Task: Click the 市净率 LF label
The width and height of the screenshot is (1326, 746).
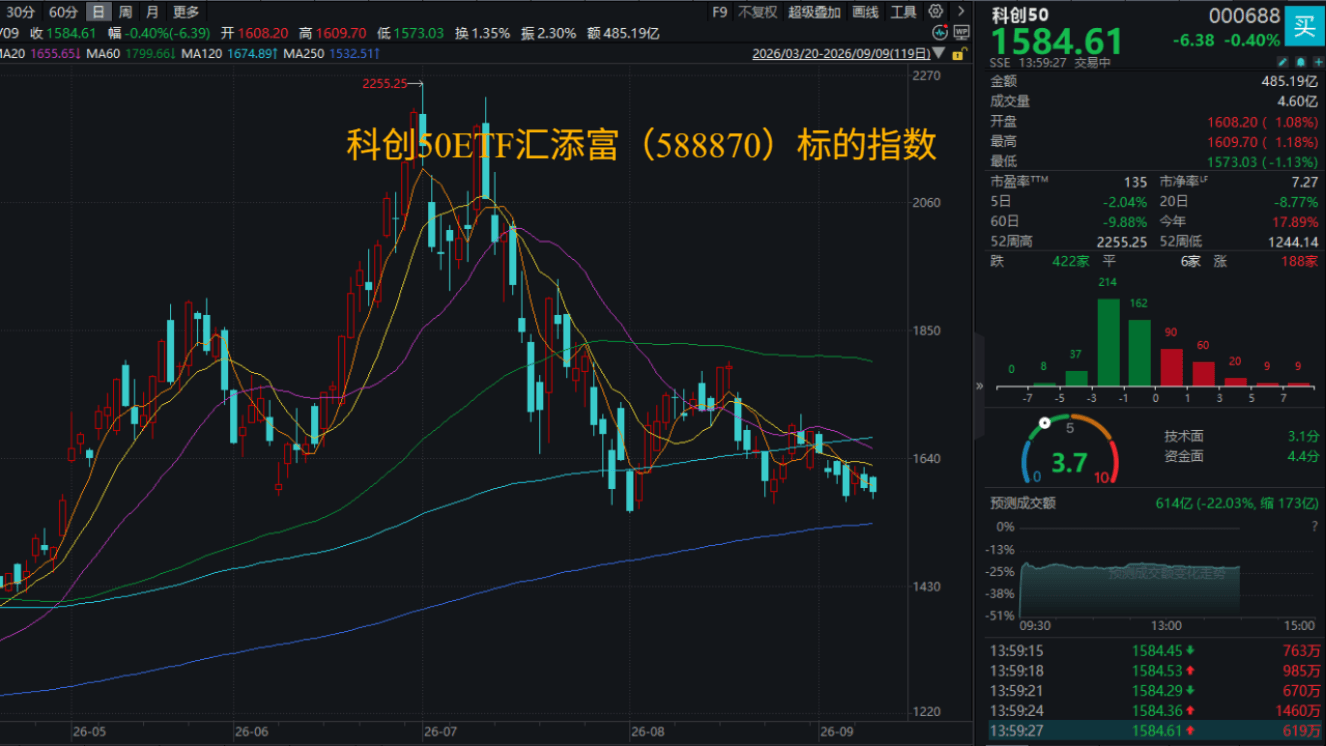Action: [1185, 182]
